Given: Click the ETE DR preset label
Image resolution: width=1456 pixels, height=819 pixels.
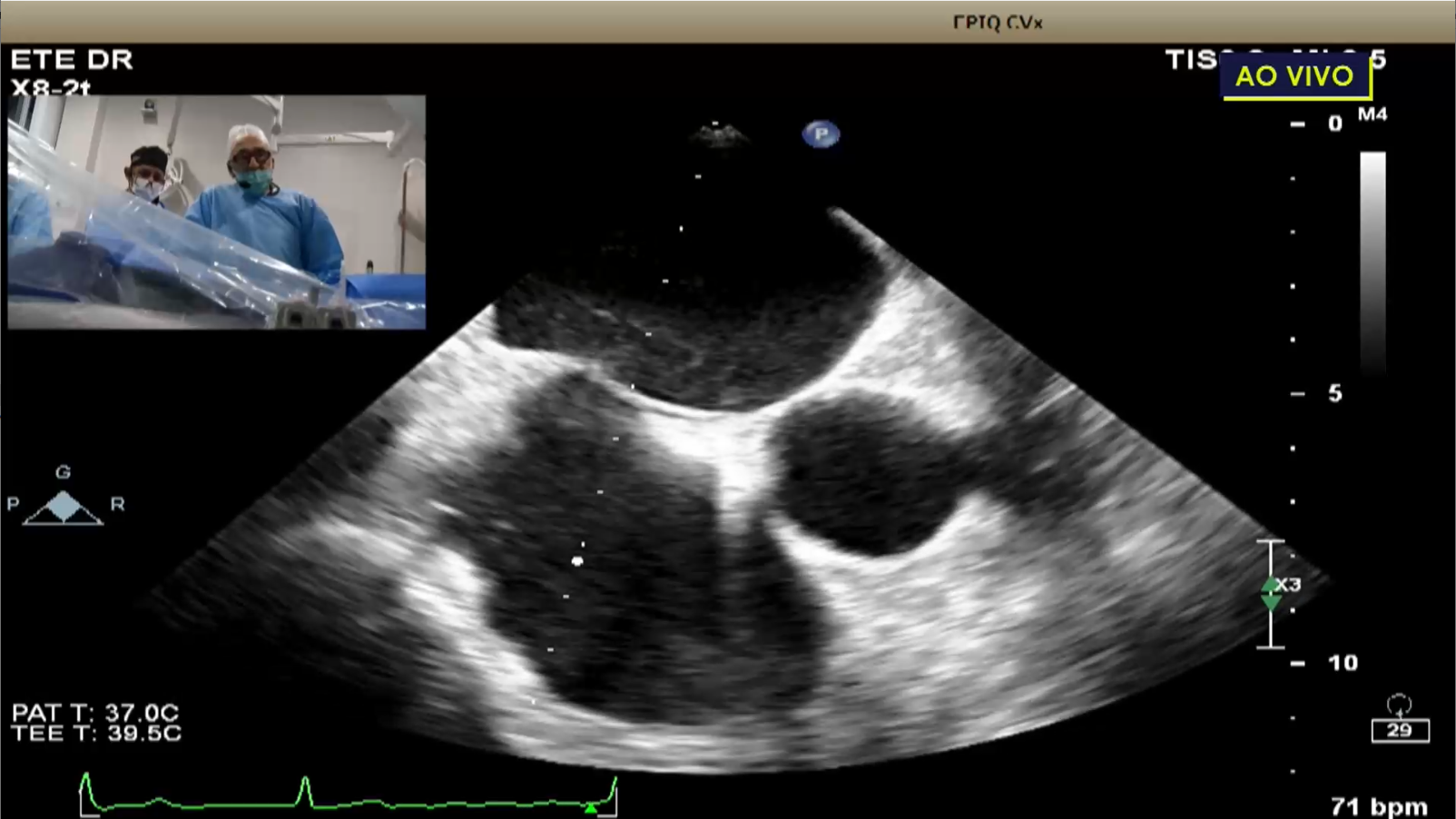Looking at the screenshot, I should [72, 60].
